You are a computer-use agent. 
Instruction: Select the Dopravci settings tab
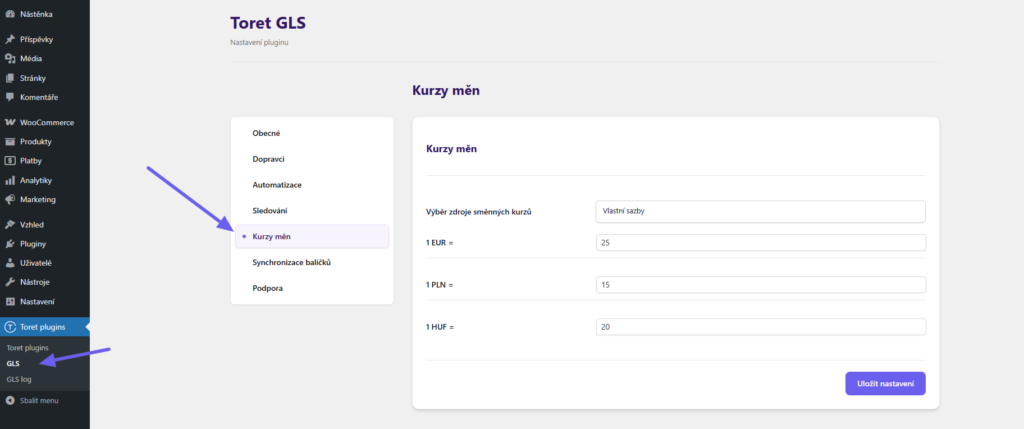point(269,159)
